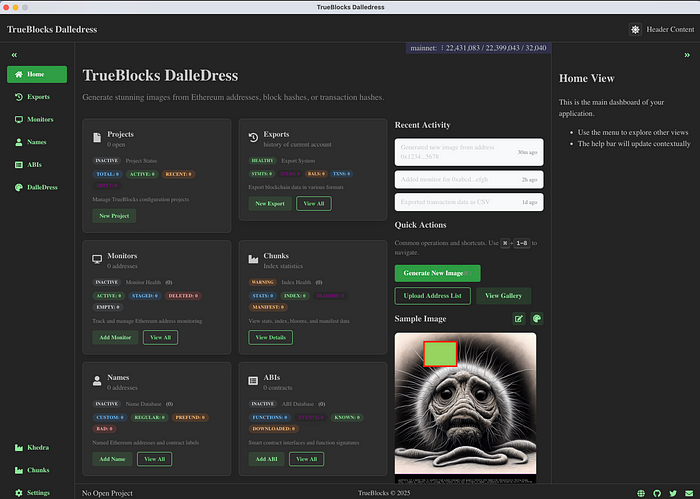
Task: Collapse the right help panel chevron
Action: coord(687,55)
